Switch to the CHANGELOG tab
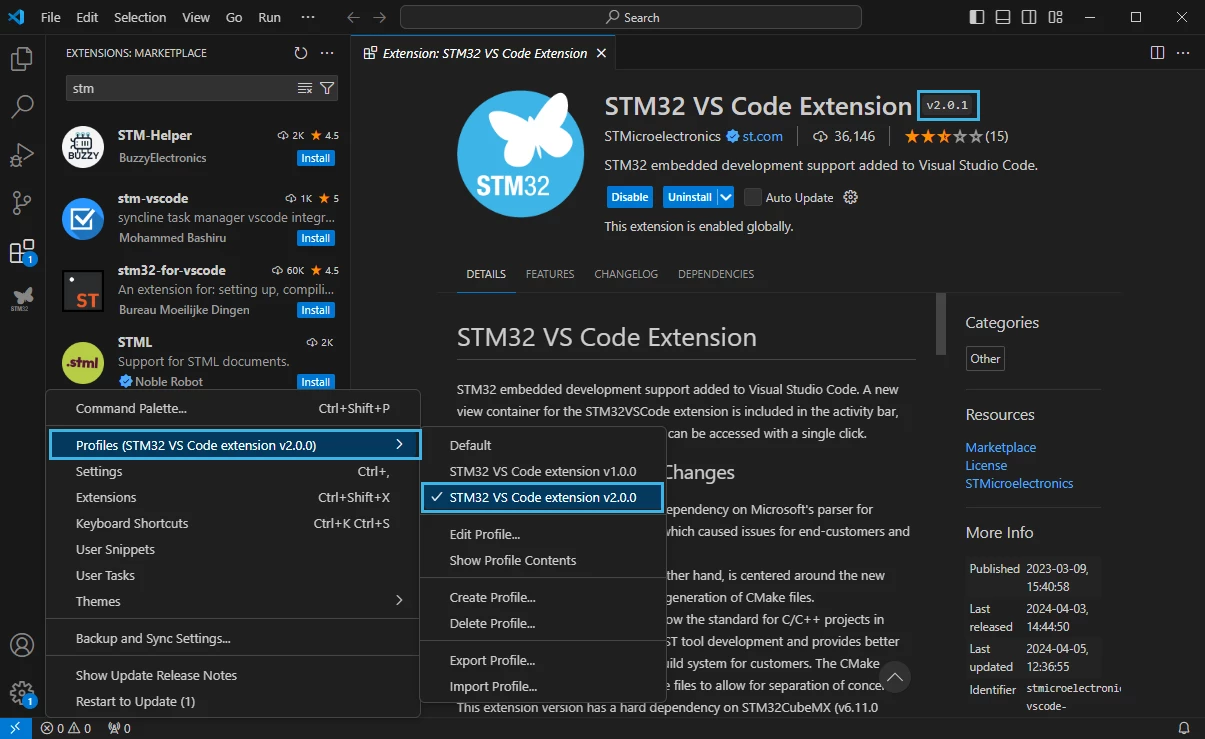This screenshot has height=739, width=1205. (626, 274)
